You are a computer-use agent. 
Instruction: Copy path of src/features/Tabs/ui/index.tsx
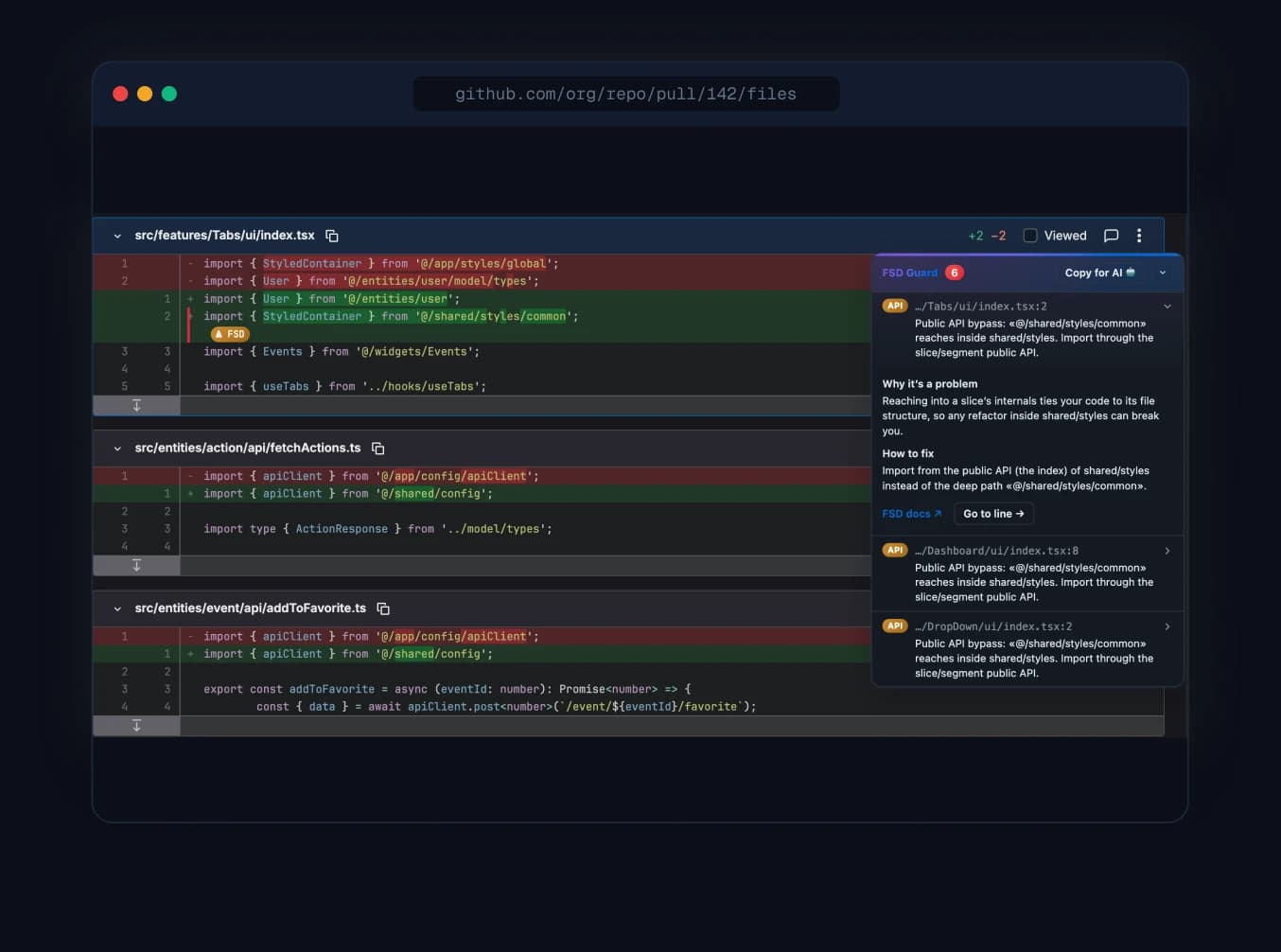332,236
